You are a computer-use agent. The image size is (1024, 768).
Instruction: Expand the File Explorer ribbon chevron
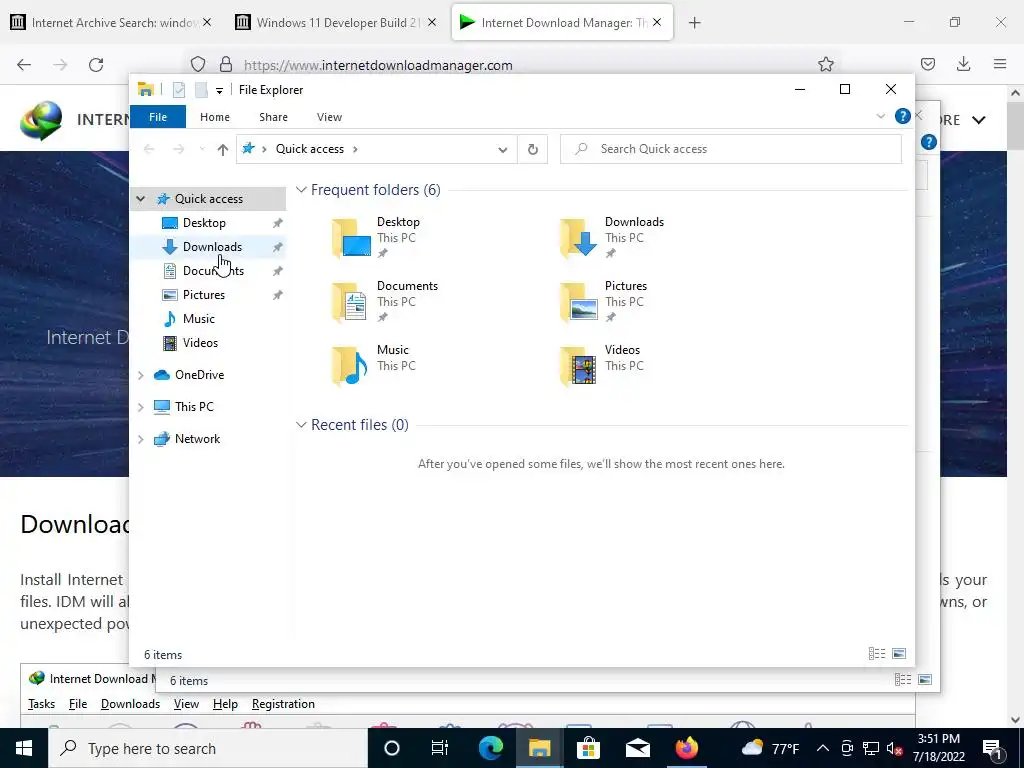880,116
